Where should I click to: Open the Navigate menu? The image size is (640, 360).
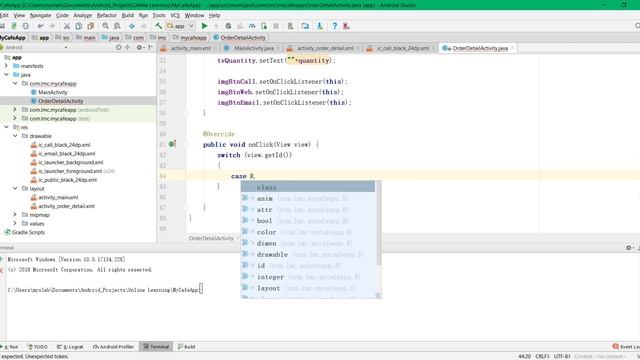[x=40, y=15]
